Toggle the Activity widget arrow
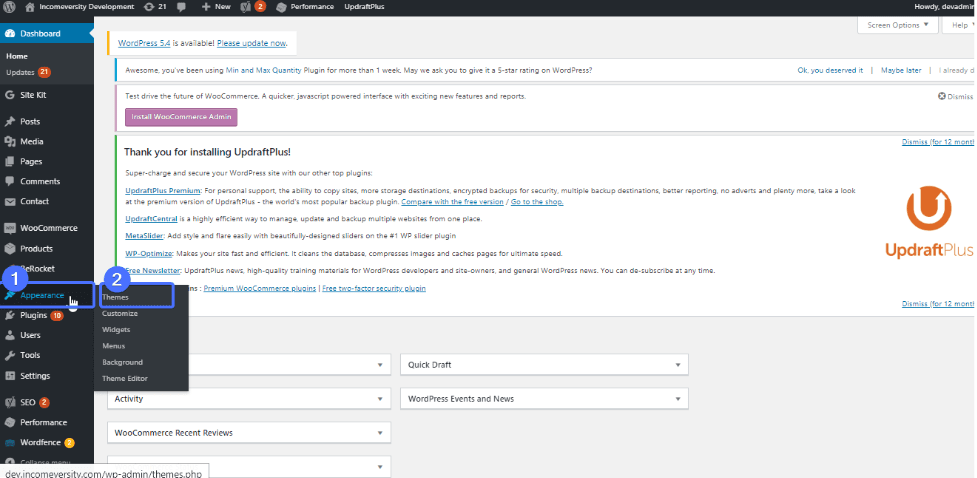The height and width of the screenshot is (478, 977). tap(380, 399)
